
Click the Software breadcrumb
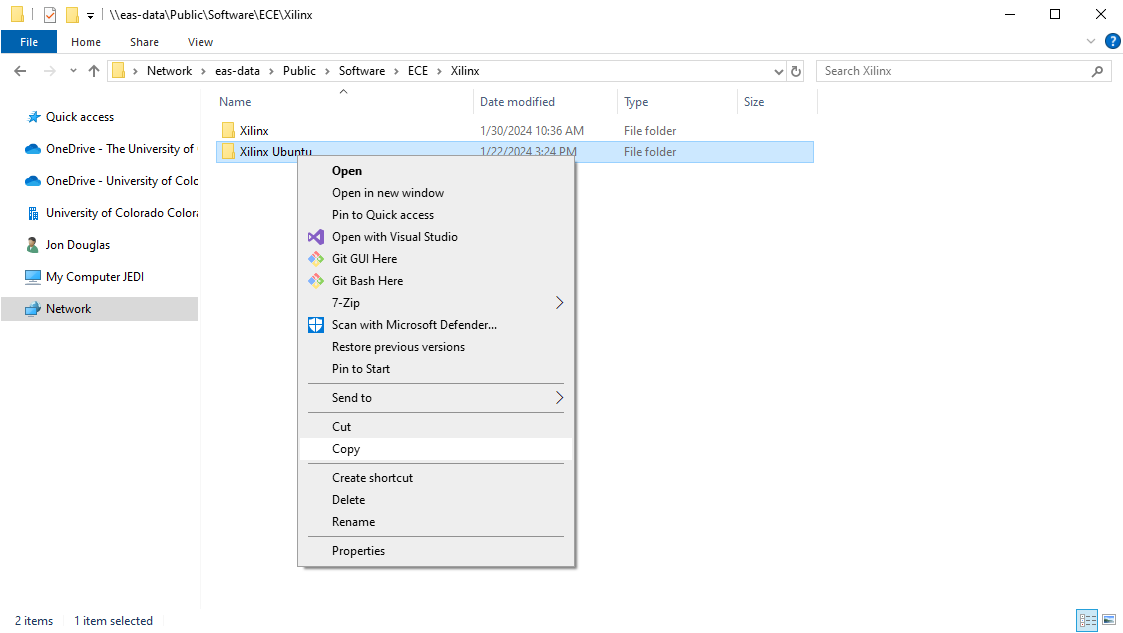(362, 71)
